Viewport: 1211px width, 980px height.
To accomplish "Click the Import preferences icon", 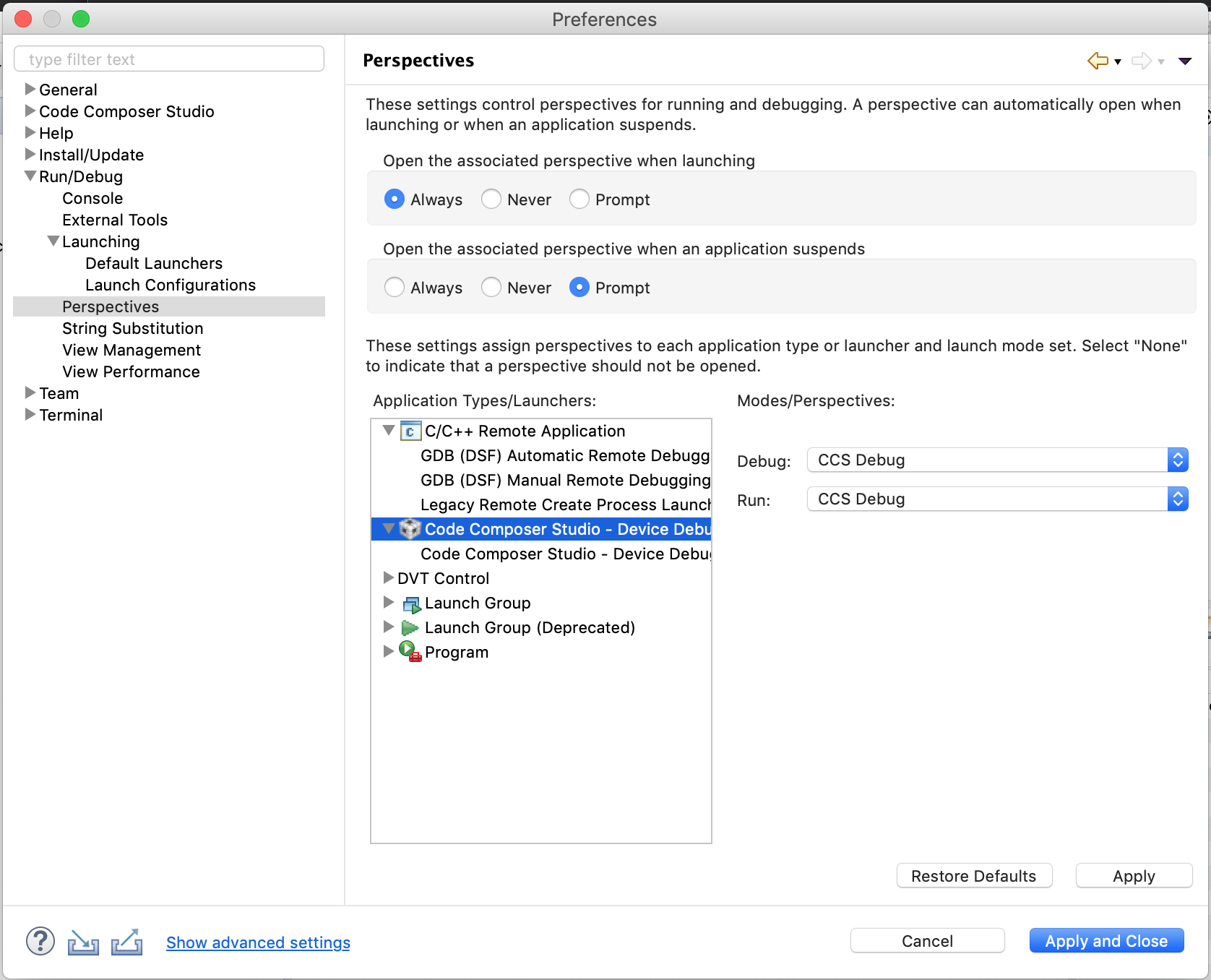I will [x=83, y=942].
